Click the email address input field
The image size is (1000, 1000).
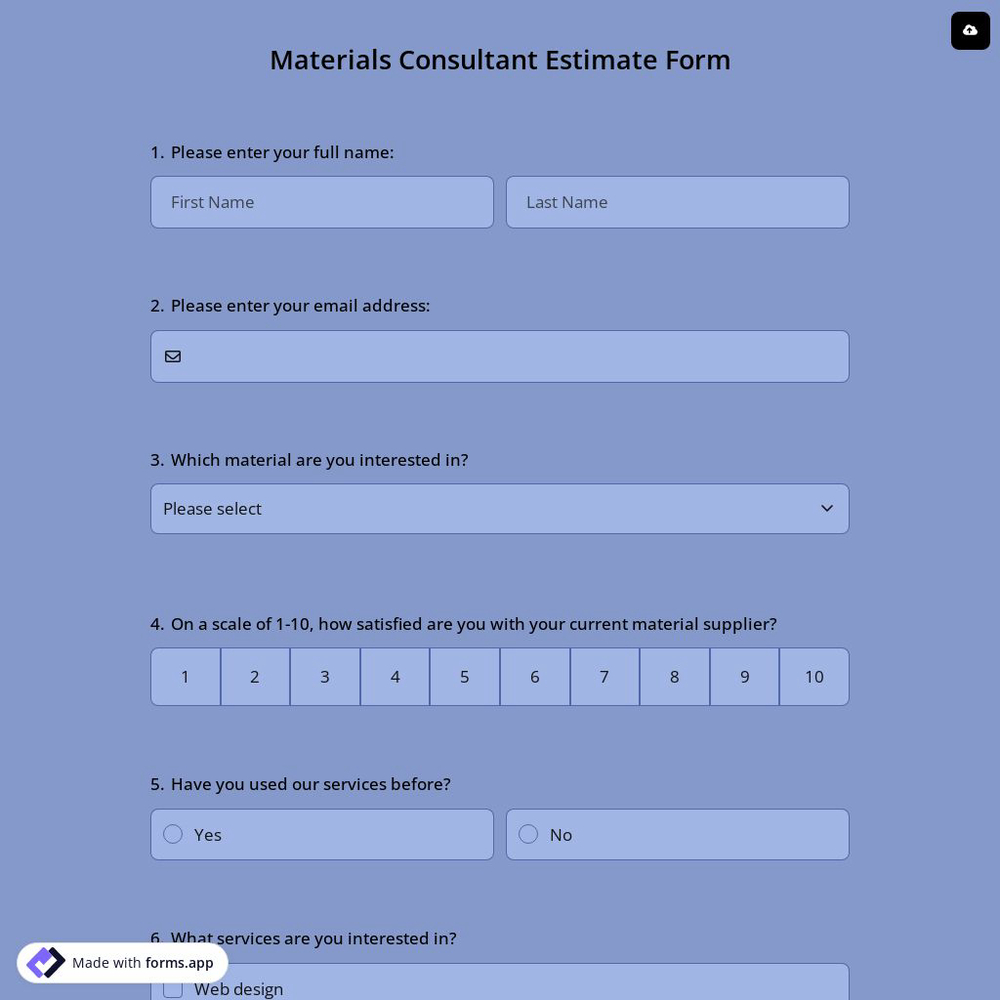point(500,356)
